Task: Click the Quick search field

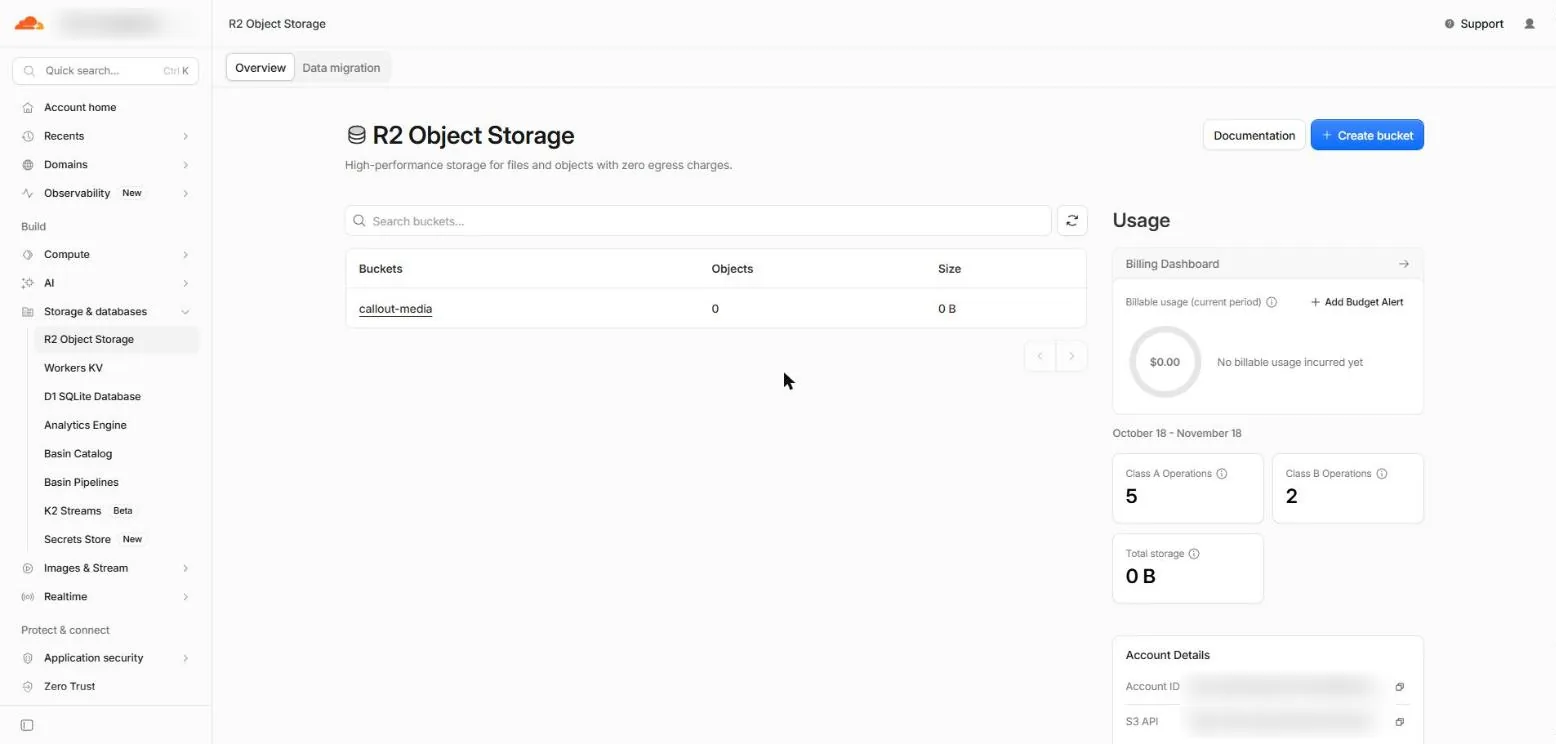Action: point(105,71)
